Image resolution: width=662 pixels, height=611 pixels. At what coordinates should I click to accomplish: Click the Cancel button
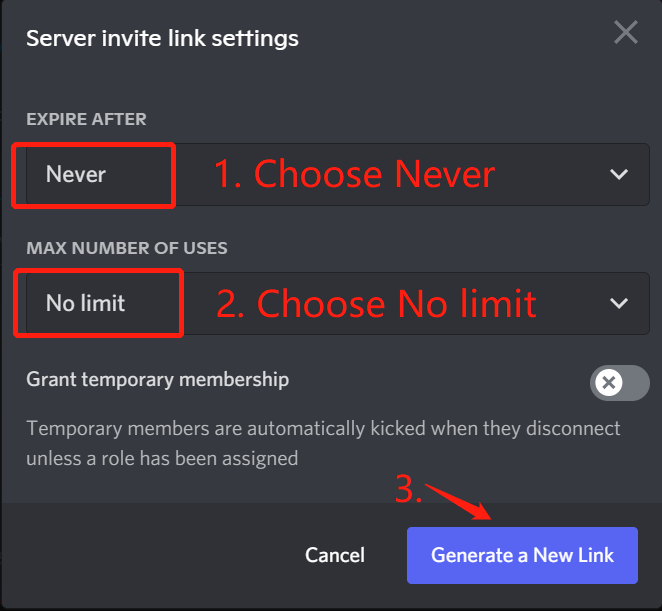coord(335,555)
